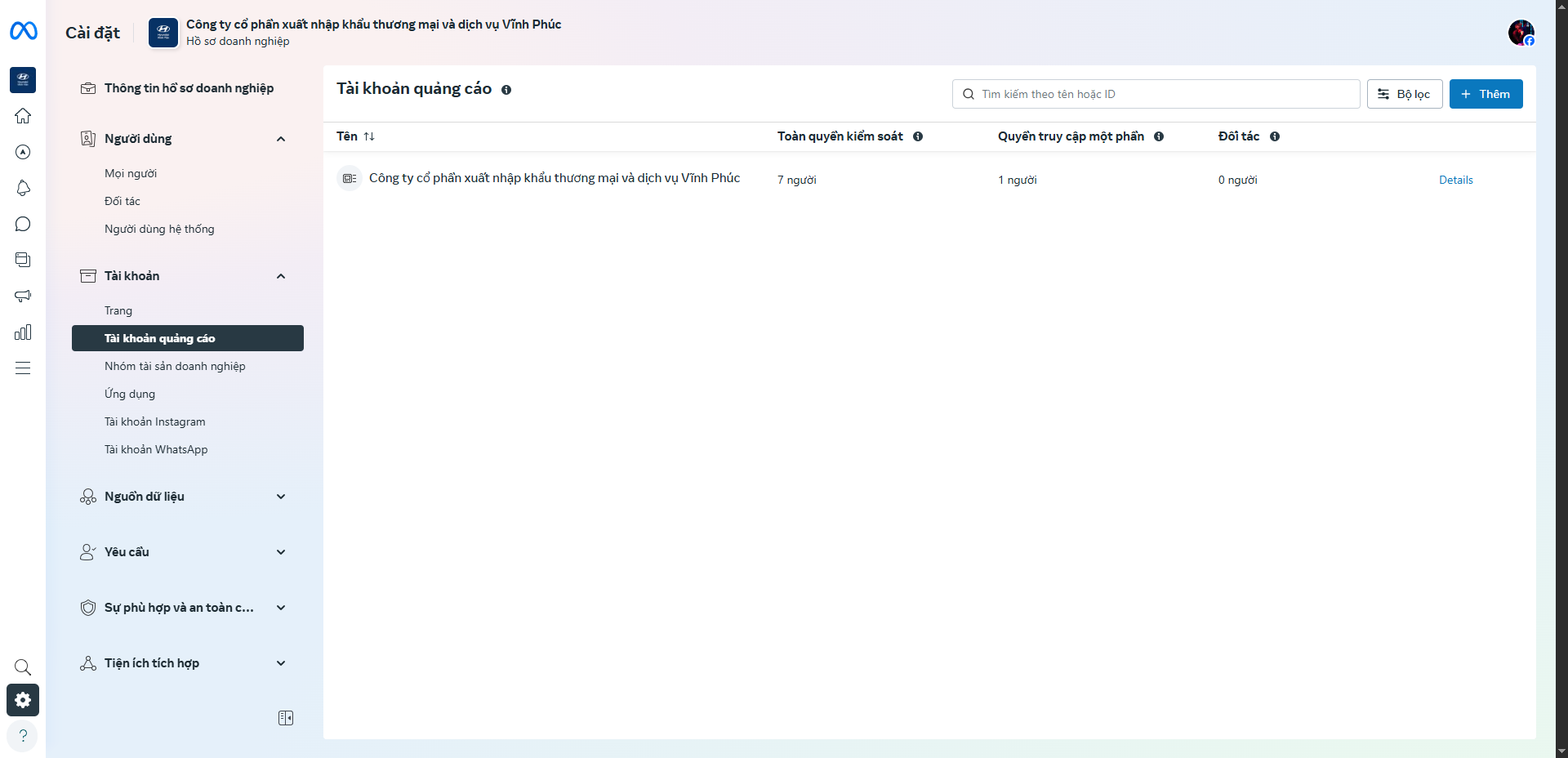Click the magnifying glass search icon

[x=23, y=667]
